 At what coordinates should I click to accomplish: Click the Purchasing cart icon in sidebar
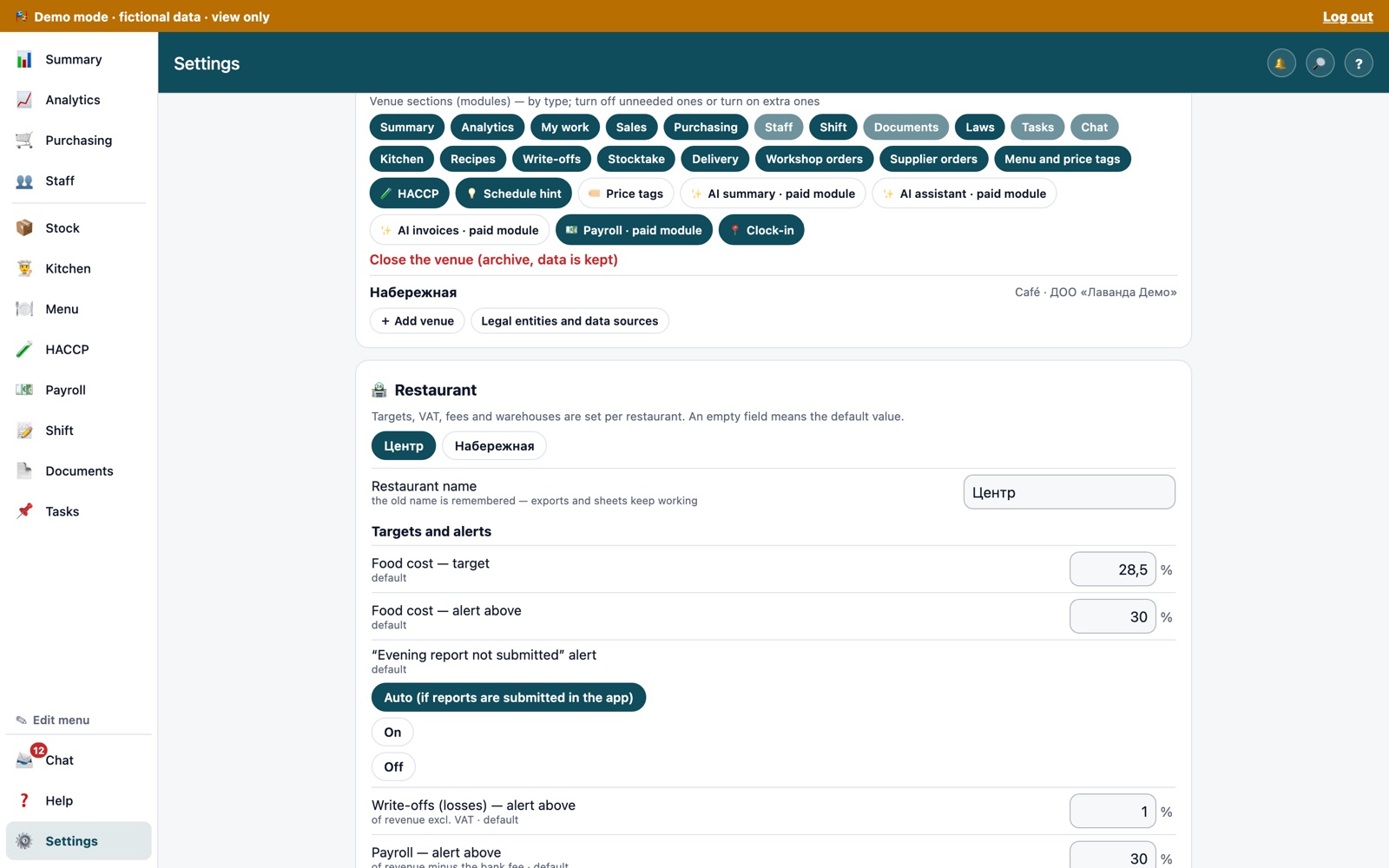(24, 141)
